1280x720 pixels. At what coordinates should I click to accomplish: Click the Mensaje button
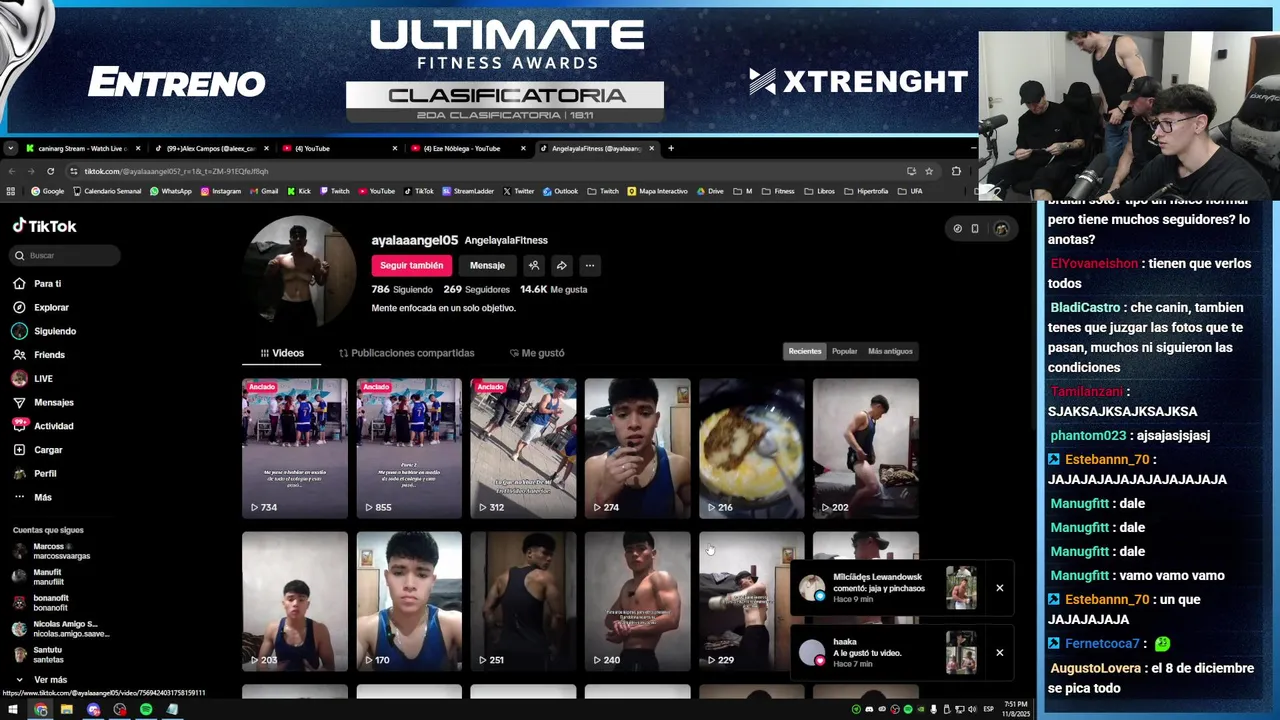pyautogui.click(x=487, y=265)
